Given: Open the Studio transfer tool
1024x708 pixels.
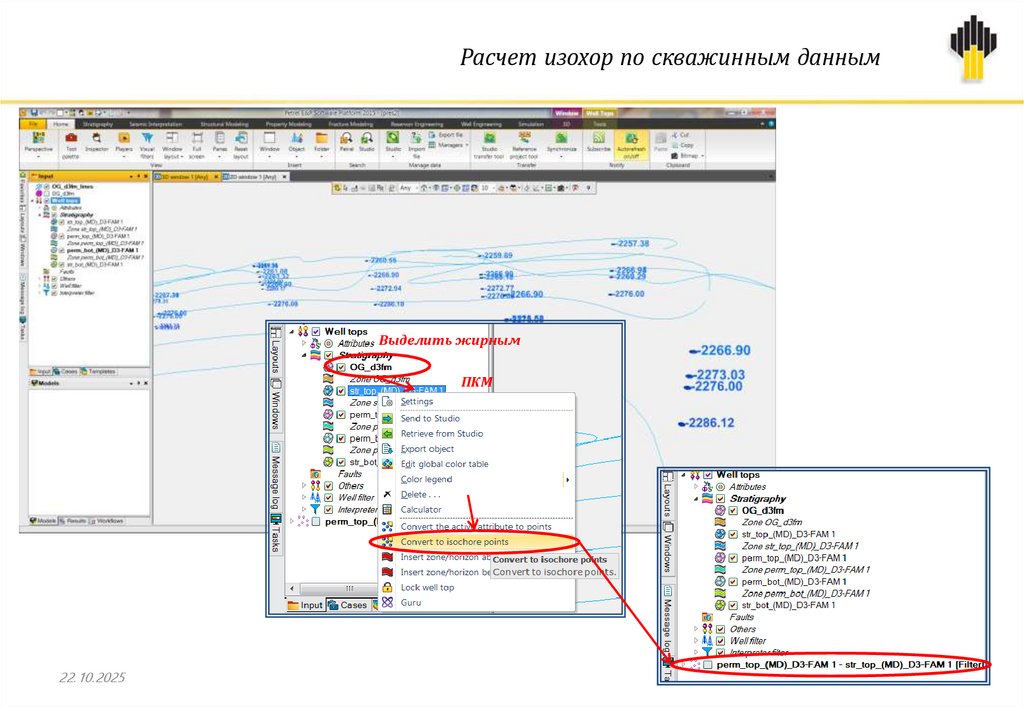Looking at the screenshot, I should tap(490, 140).
